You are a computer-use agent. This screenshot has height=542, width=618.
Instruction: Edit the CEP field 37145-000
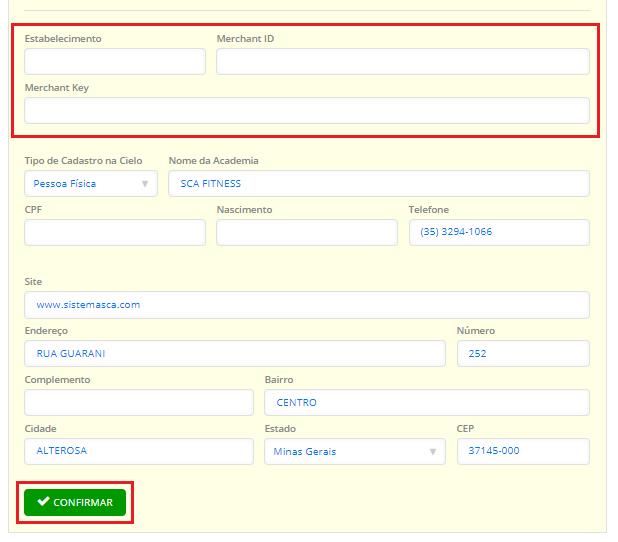[523, 451]
